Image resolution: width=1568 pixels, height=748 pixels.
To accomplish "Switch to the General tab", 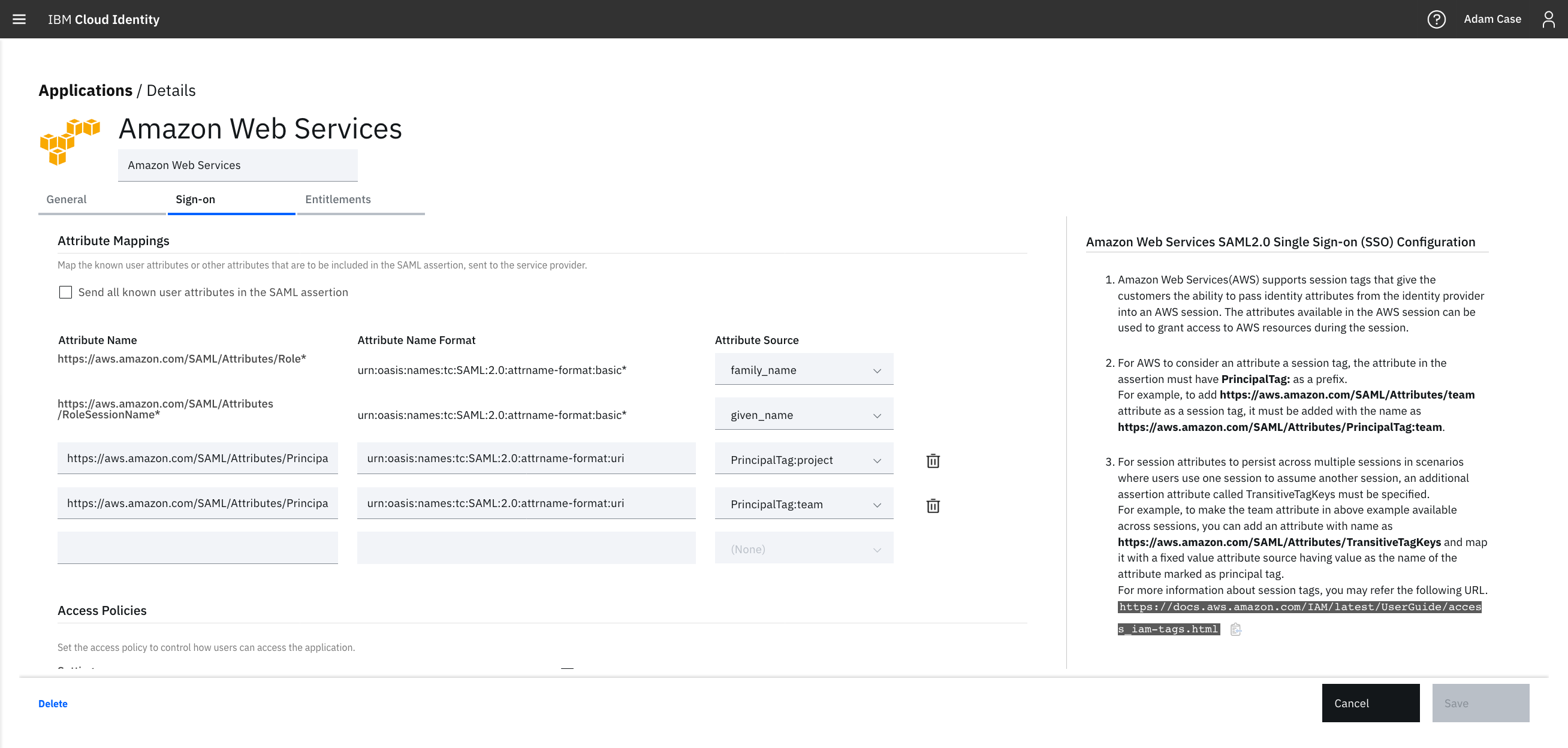I will pos(67,199).
